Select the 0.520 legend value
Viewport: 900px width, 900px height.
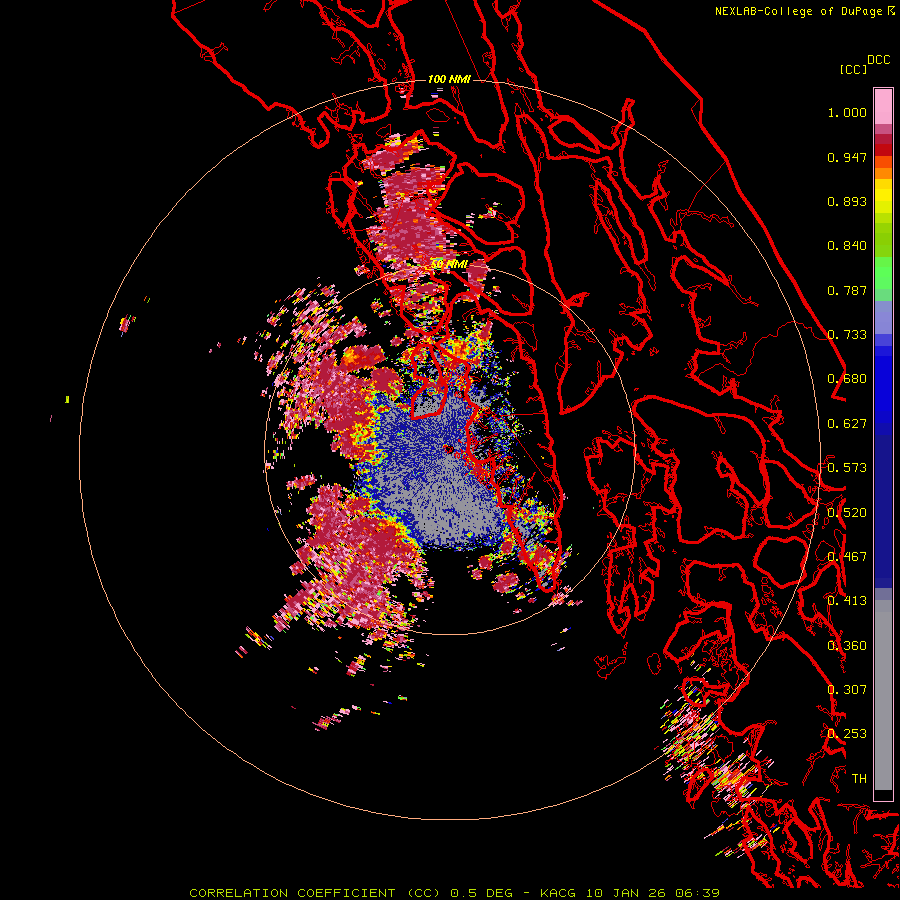click(x=847, y=513)
